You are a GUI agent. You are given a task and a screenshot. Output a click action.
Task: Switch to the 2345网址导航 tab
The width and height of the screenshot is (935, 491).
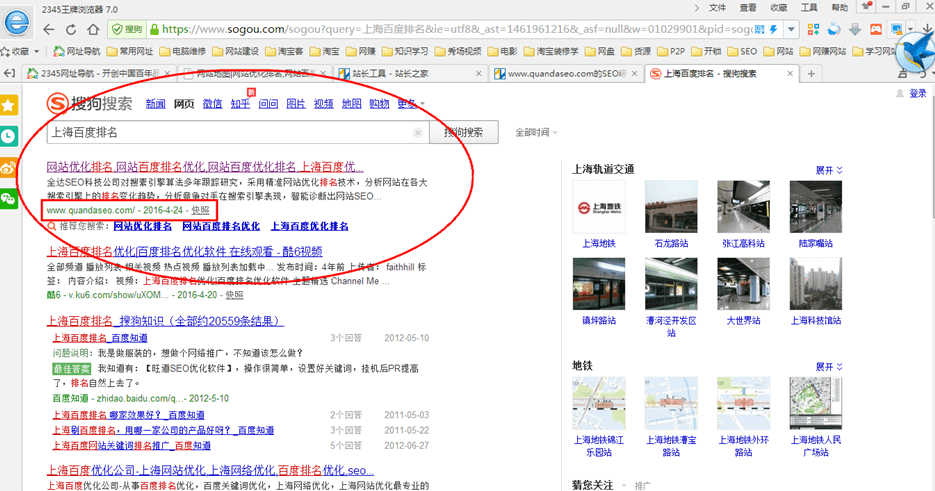point(99,73)
